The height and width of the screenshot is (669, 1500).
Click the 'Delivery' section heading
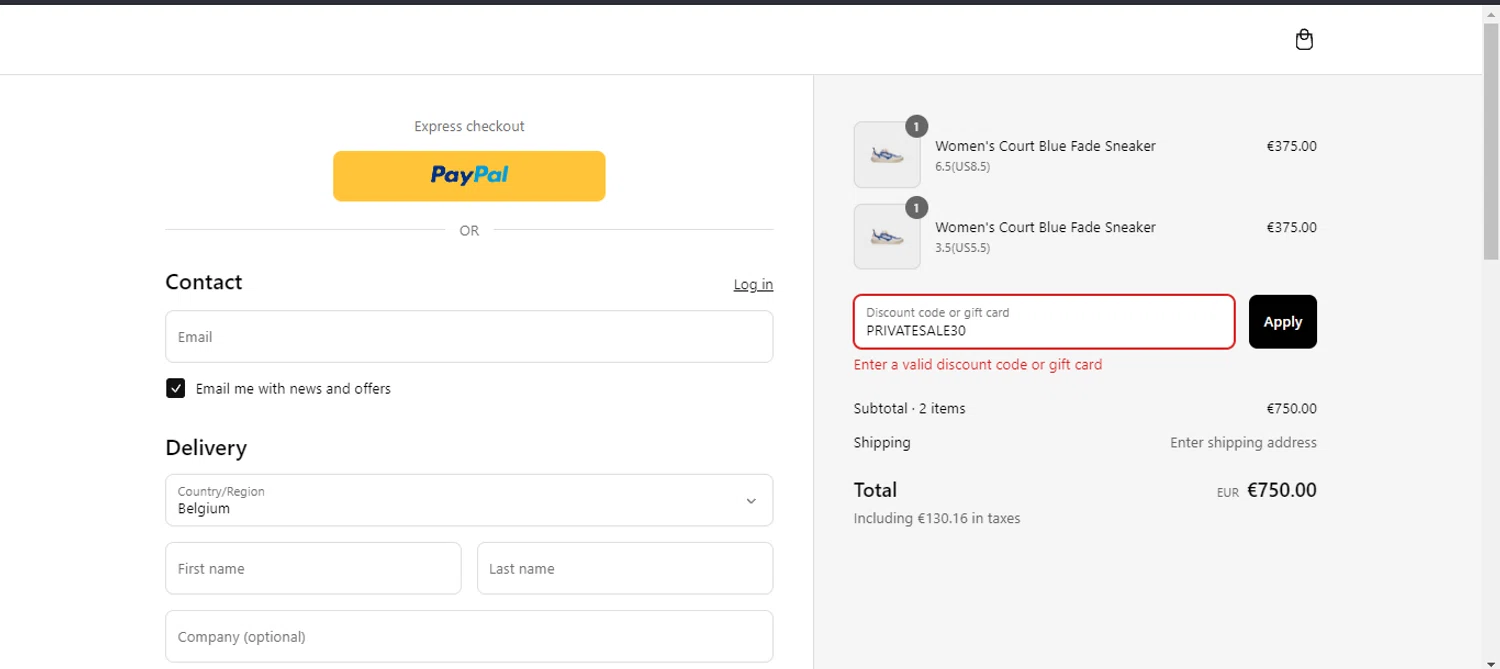pos(206,448)
